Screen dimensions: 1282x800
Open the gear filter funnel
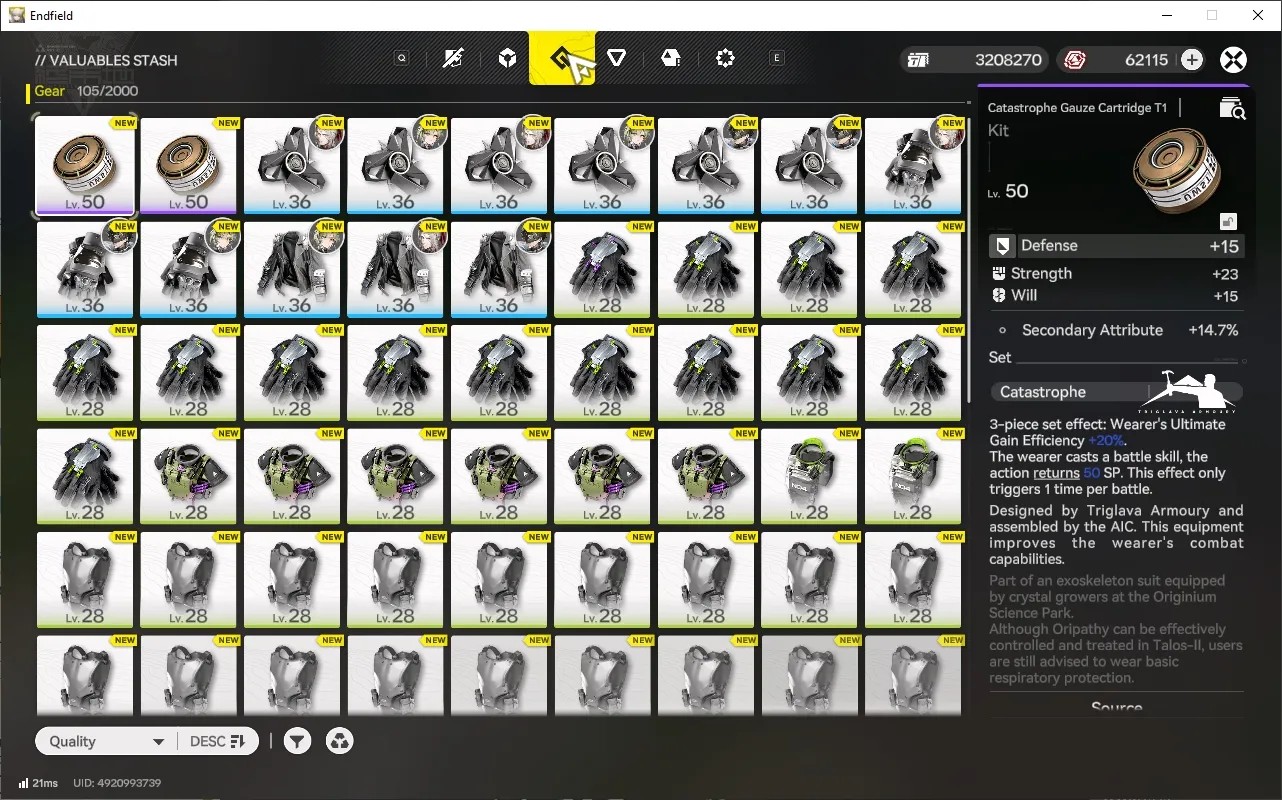297,741
